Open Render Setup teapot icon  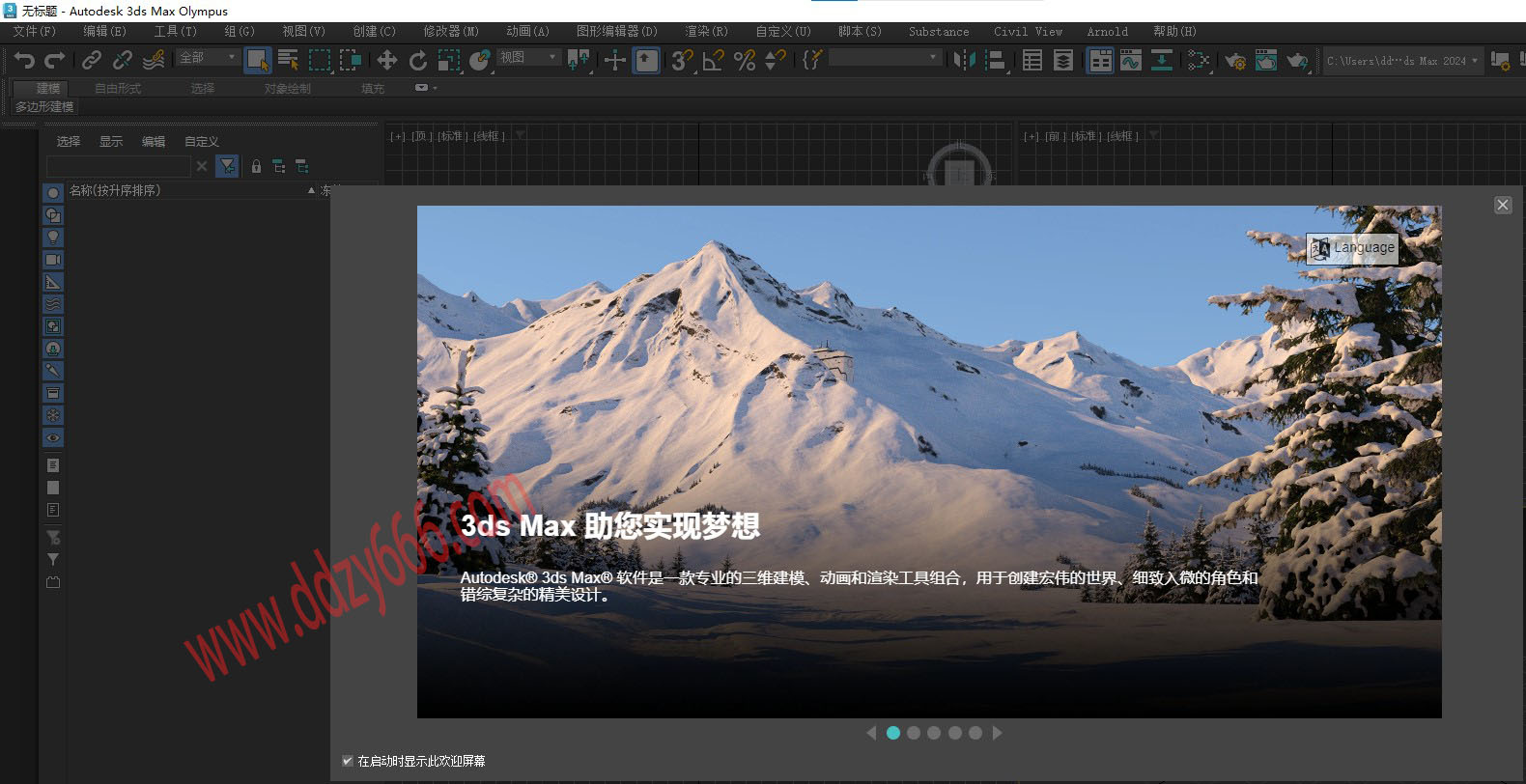point(1234,60)
